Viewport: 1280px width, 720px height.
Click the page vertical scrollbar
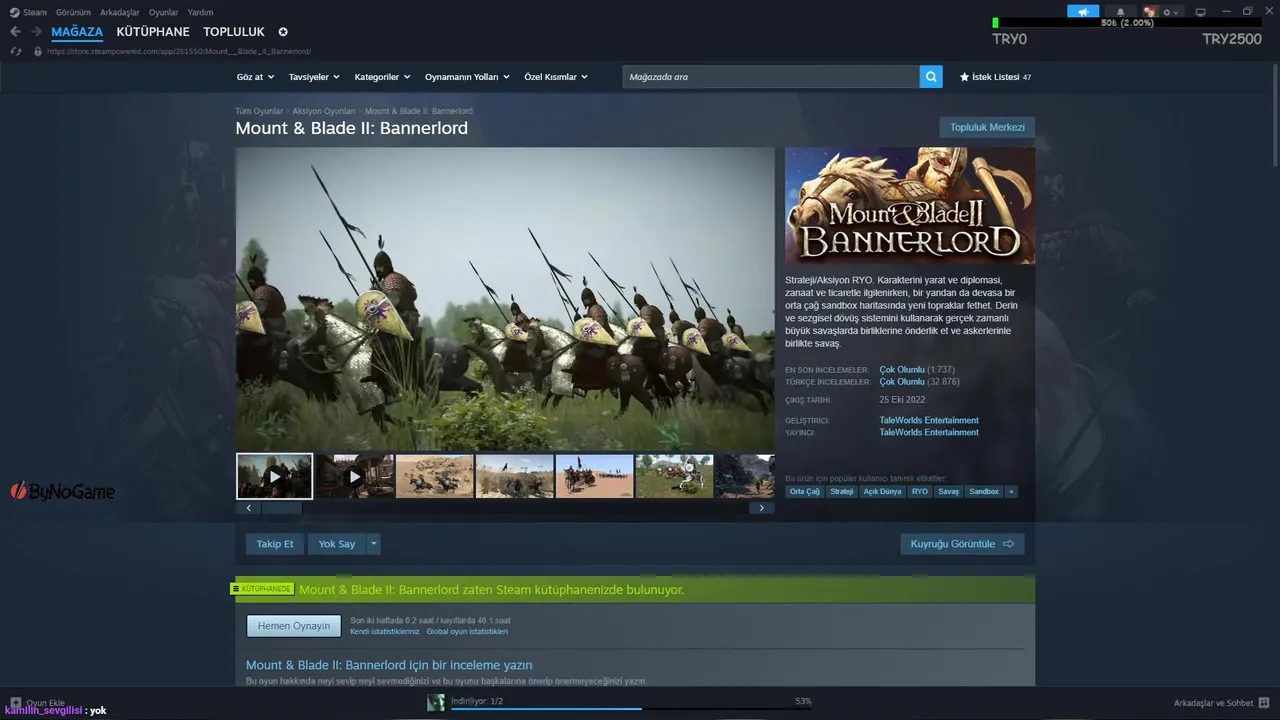[1274, 117]
